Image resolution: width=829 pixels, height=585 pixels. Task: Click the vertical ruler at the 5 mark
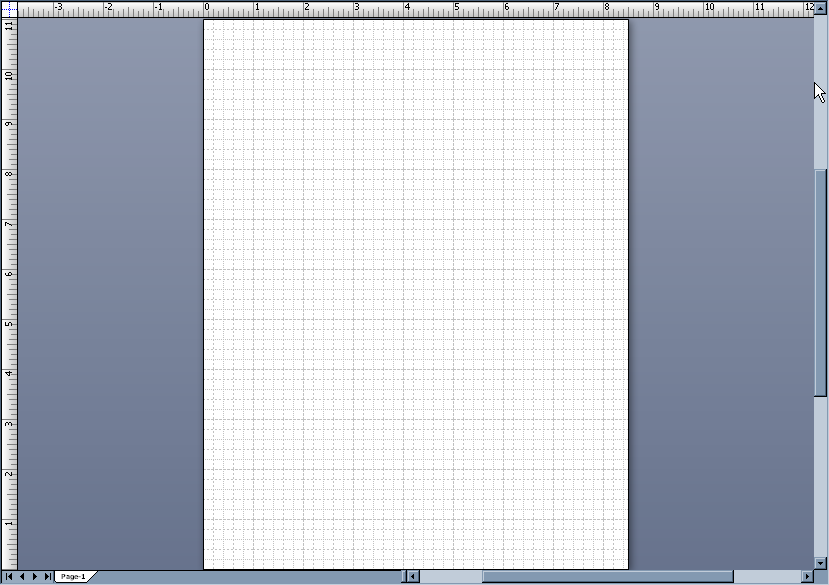pyautogui.click(x=9, y=324)
